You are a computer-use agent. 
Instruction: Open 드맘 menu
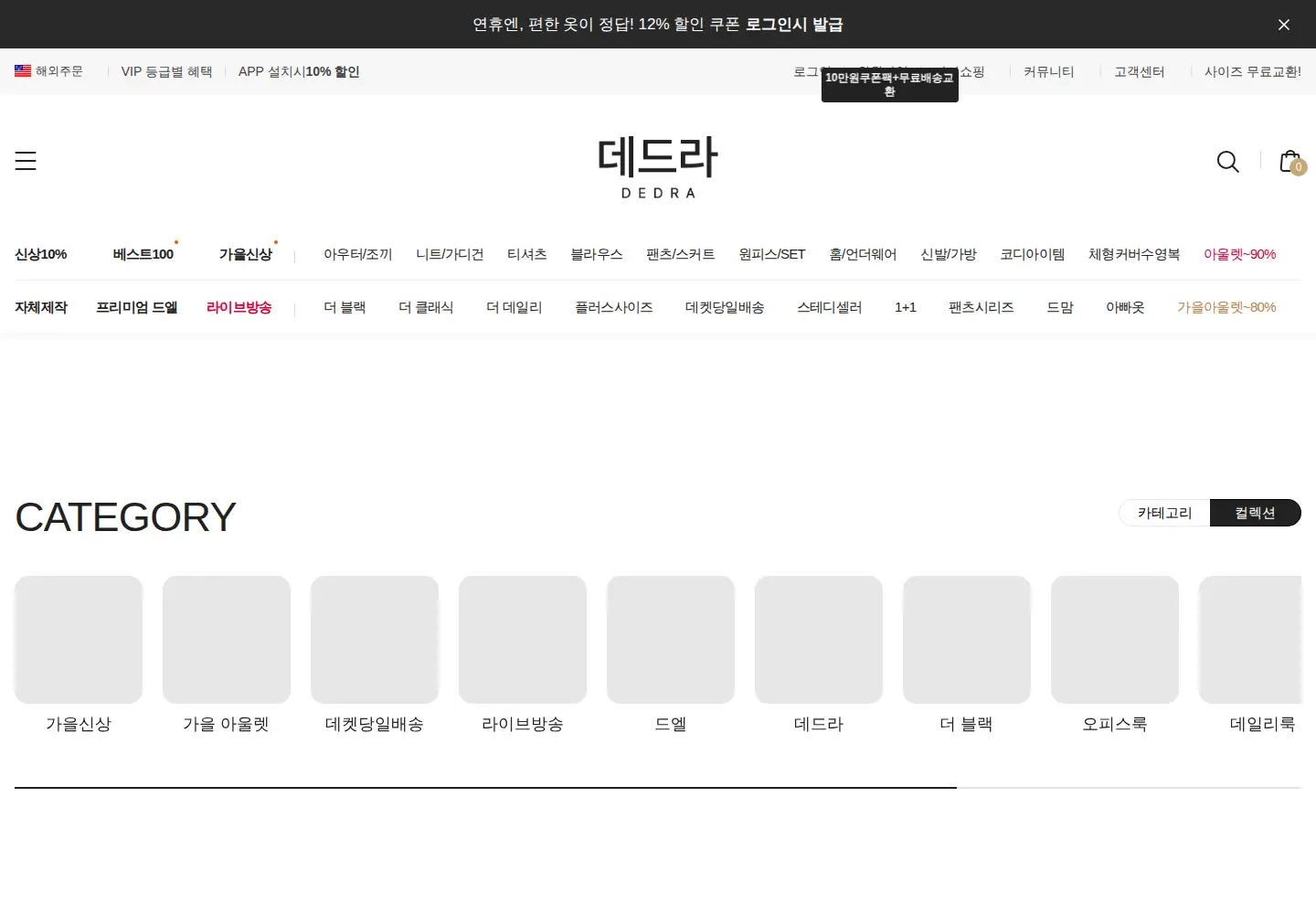1059,307
